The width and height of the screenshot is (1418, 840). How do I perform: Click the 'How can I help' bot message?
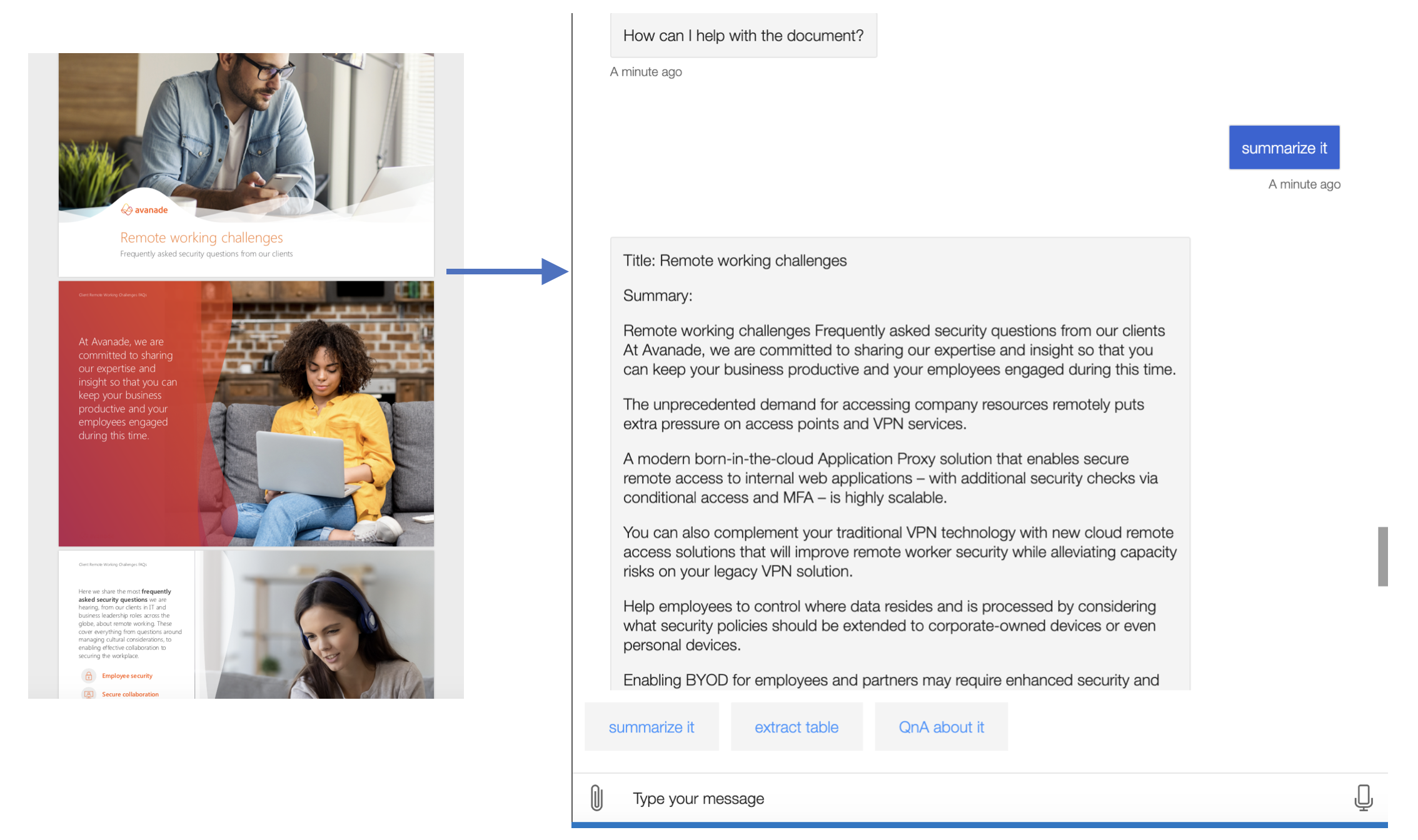tap(743, 36)
